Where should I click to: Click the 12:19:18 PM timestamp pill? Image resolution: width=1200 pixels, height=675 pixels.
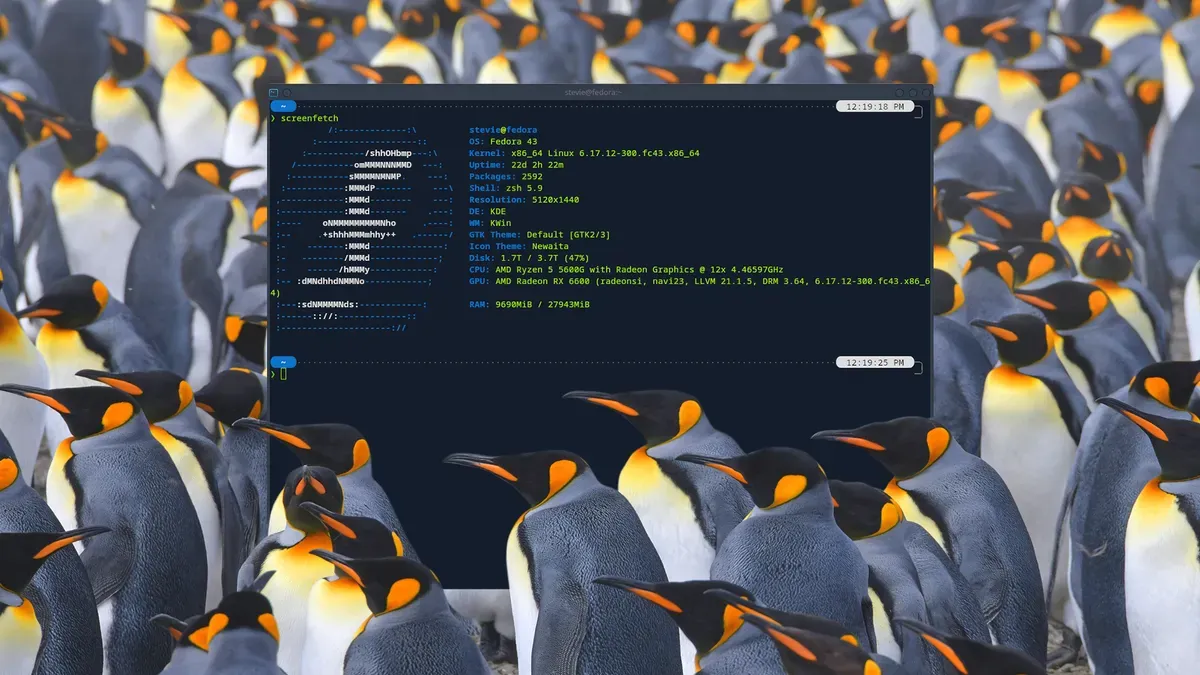tap(875, 105)
